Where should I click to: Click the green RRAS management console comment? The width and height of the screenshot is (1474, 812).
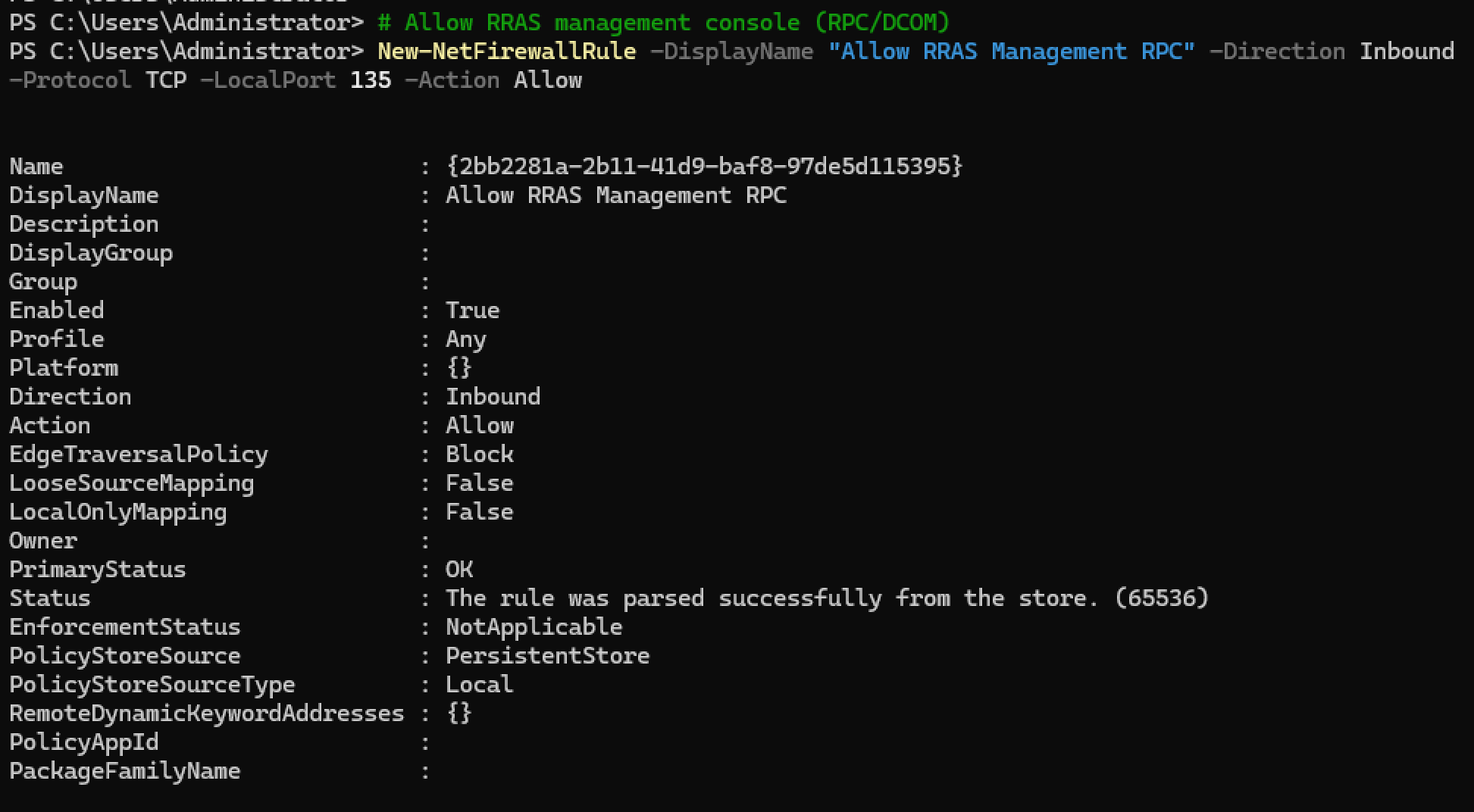663,23
